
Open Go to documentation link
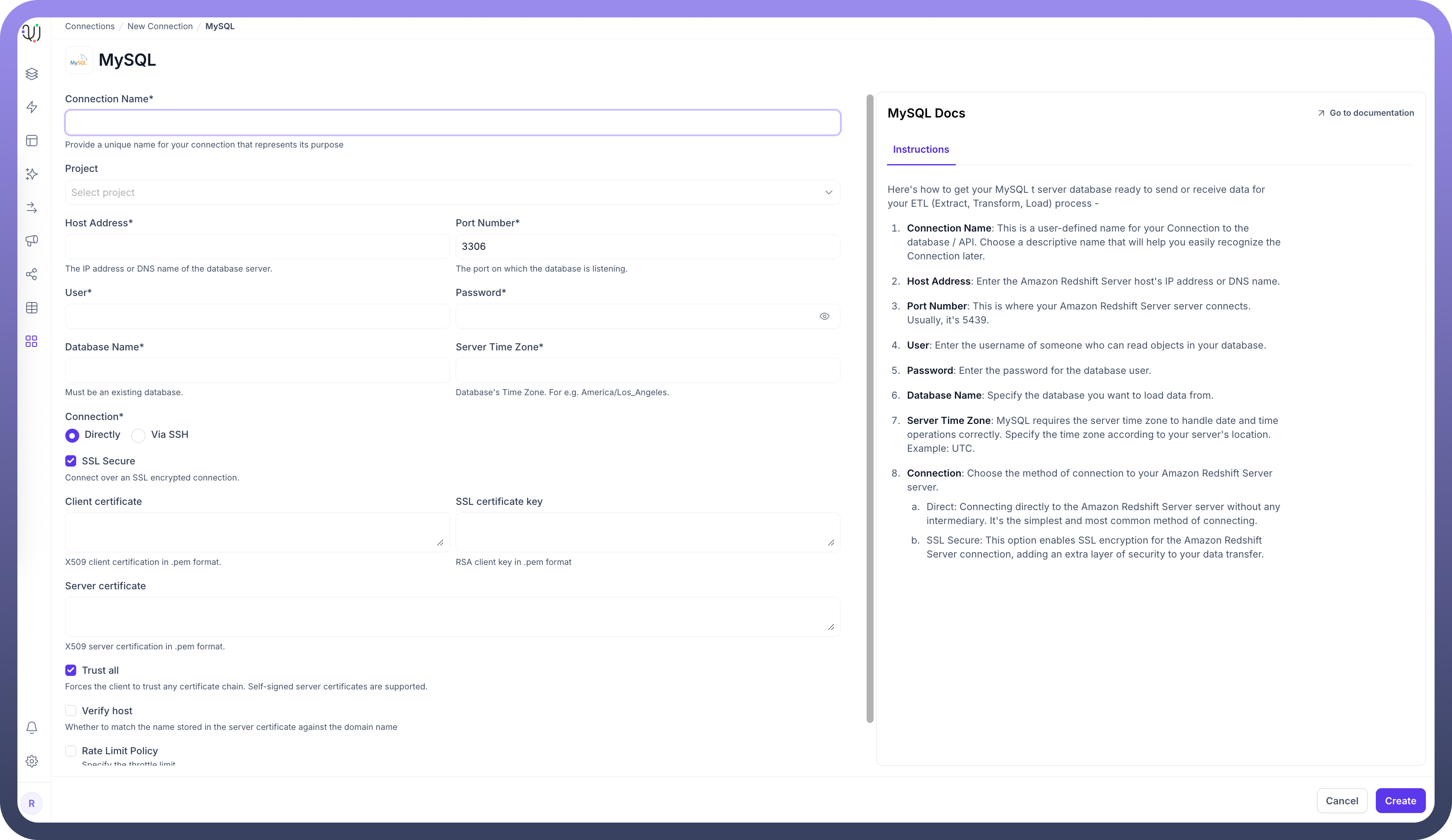[1365, 113]
